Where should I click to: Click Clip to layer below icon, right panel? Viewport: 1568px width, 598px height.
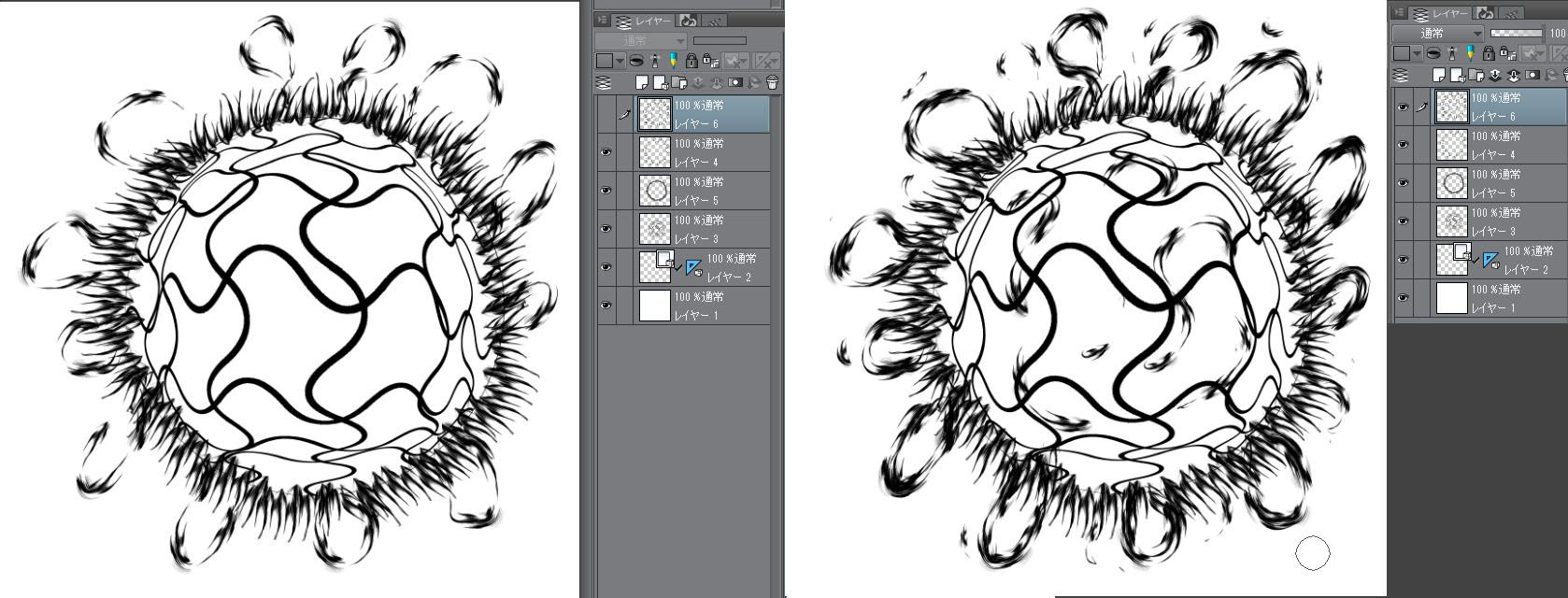[x=1433, y=53]
